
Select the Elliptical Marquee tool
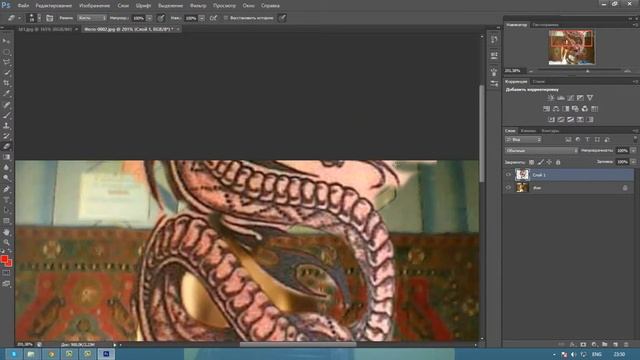point(6,52)
